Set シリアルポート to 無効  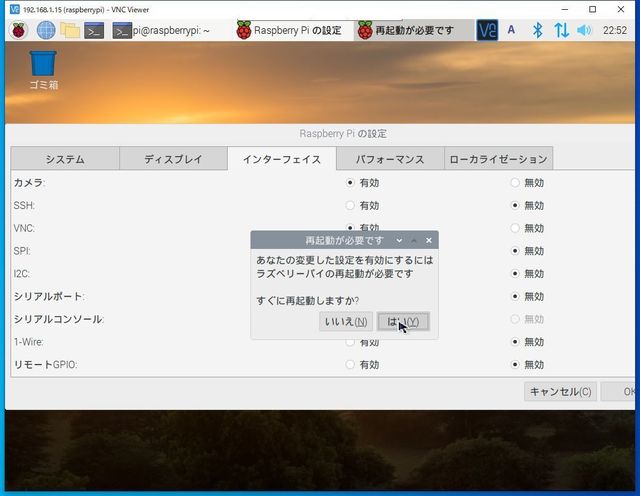tap(515, 296)
